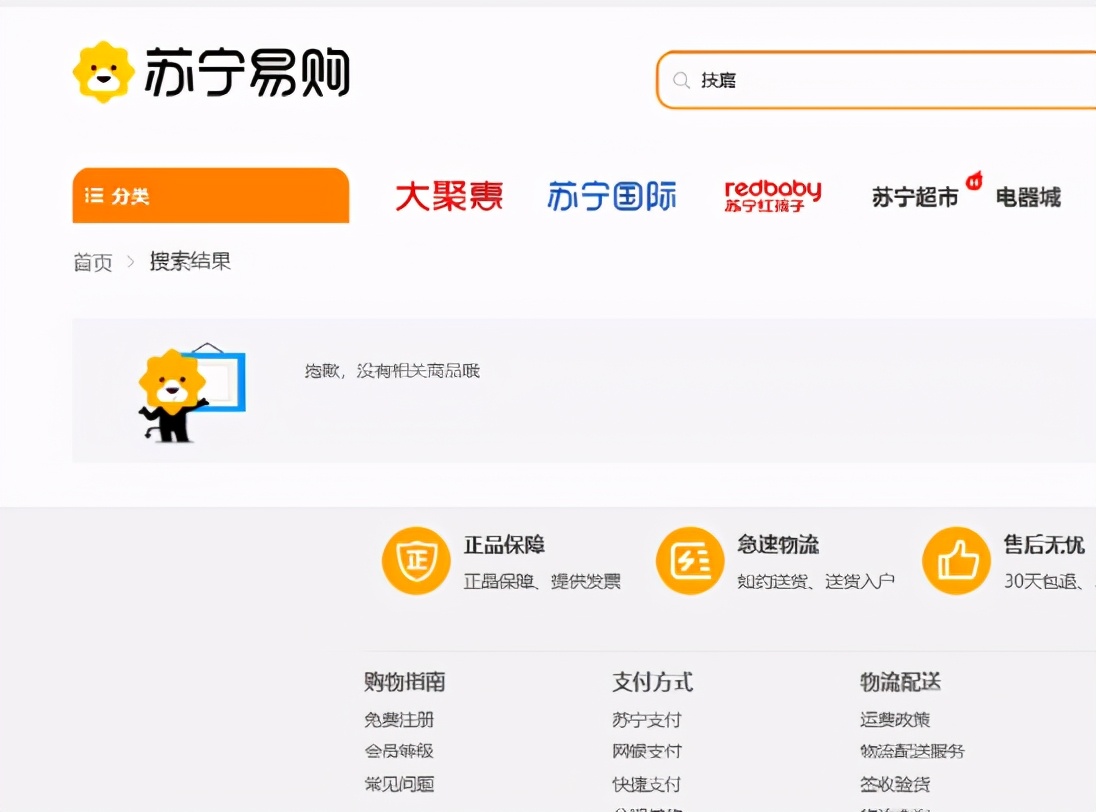Open the 常见问题 link
Screen dimensions: 1096x812
coord(399,784)
